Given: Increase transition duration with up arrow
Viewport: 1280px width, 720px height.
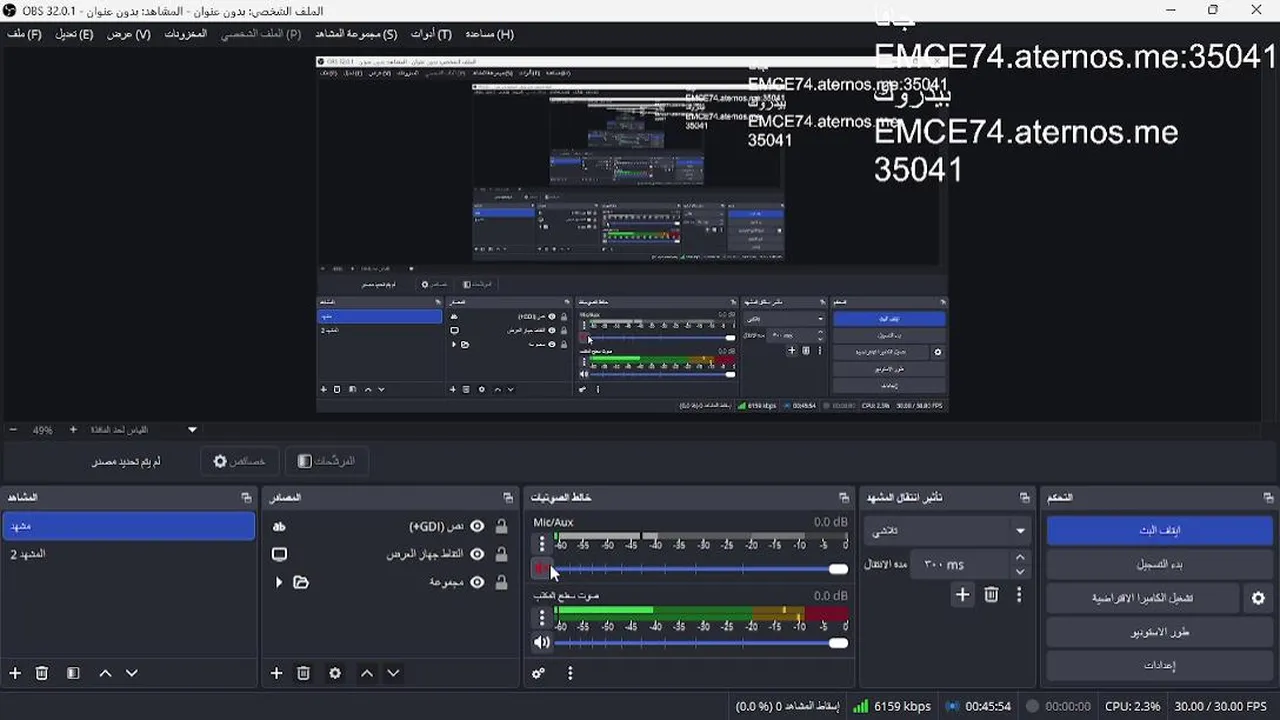Looking at the screenshot, I should (x=1020, y=558).
